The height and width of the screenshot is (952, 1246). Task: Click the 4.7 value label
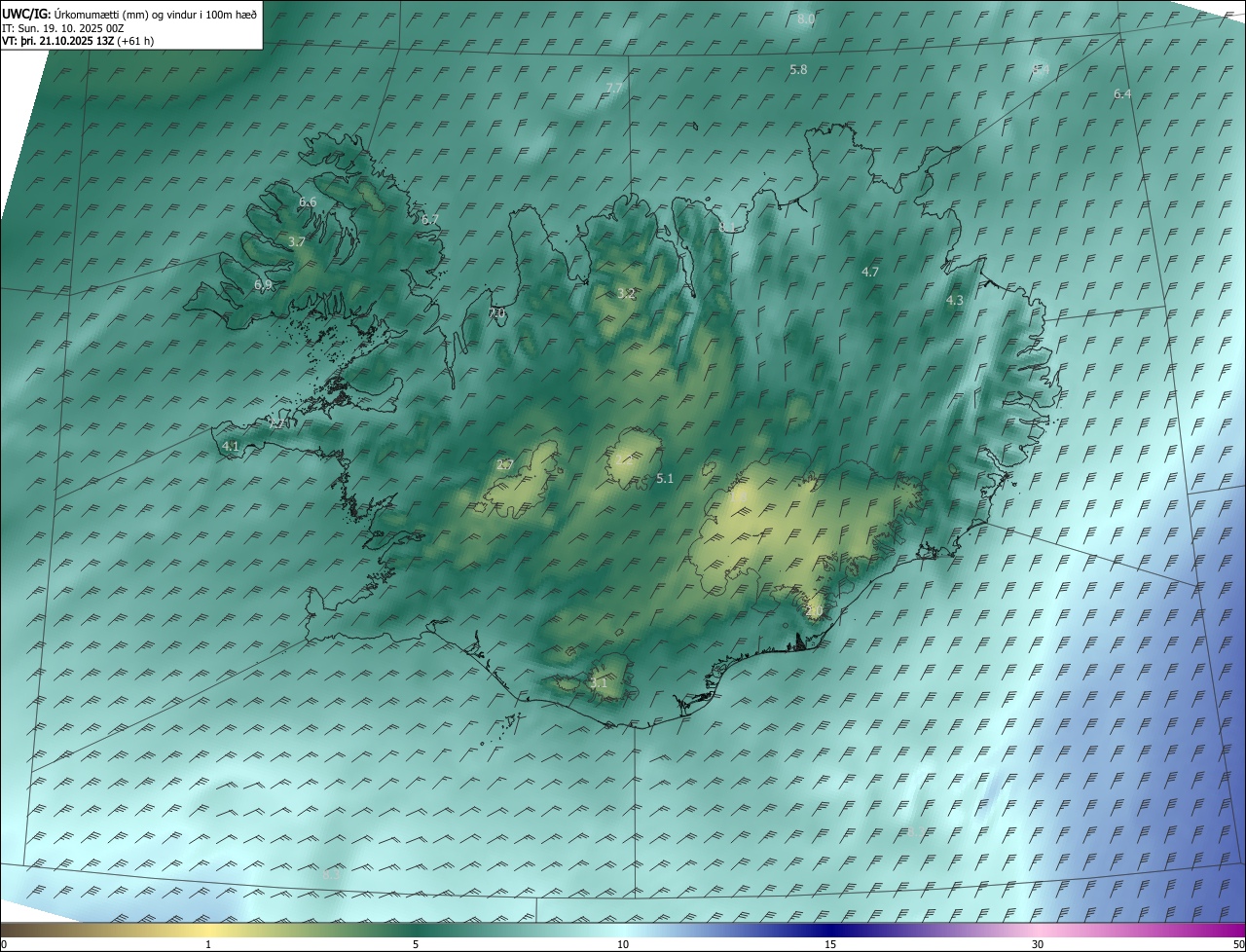(870, 272)
